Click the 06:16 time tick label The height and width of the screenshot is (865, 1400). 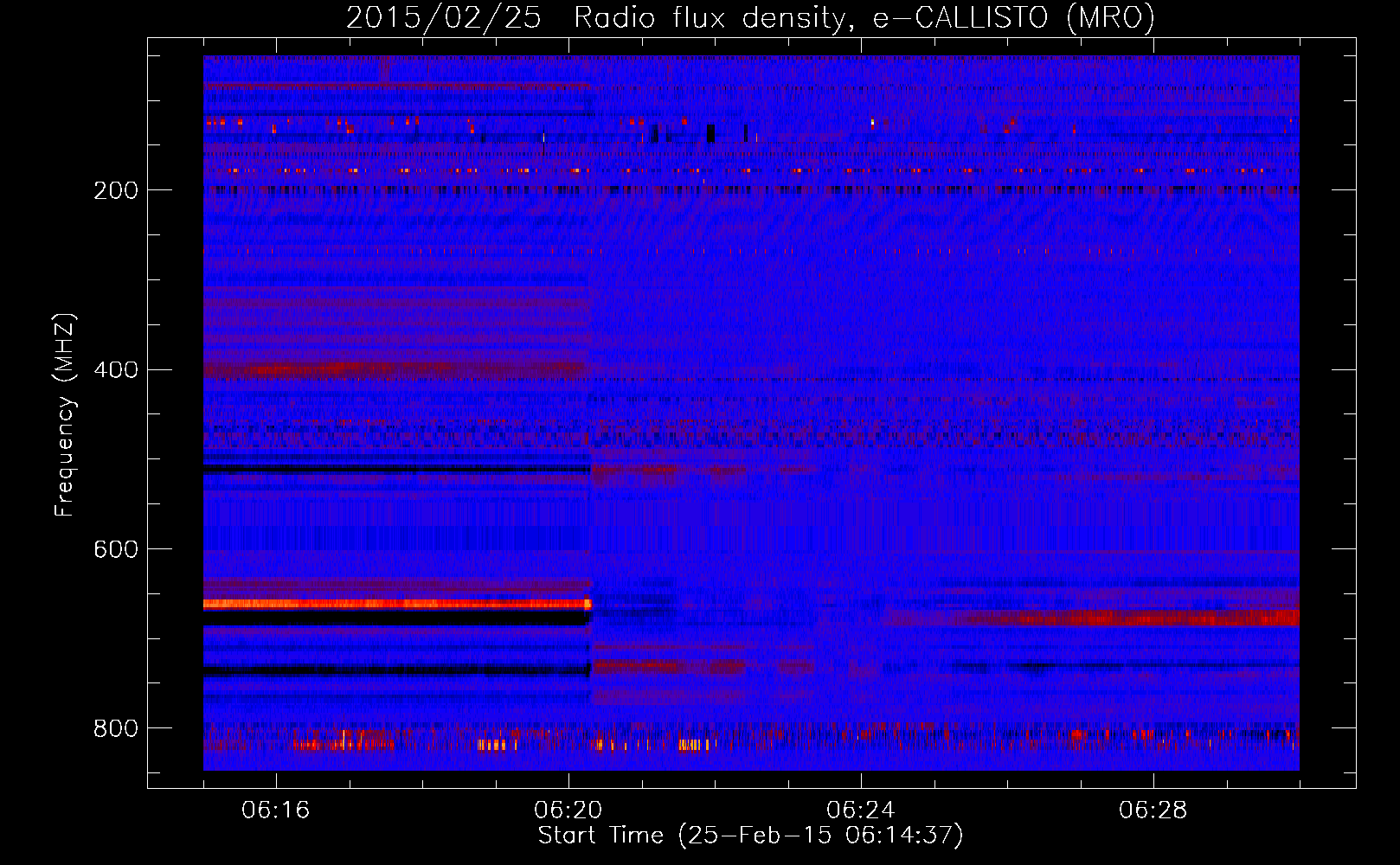[276, 811]
